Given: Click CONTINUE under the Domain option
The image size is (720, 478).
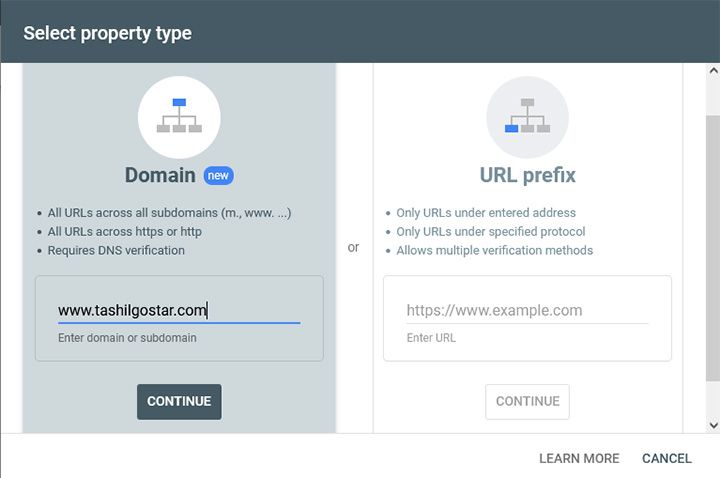Looking at the screenshot, I should pos(179,402).
